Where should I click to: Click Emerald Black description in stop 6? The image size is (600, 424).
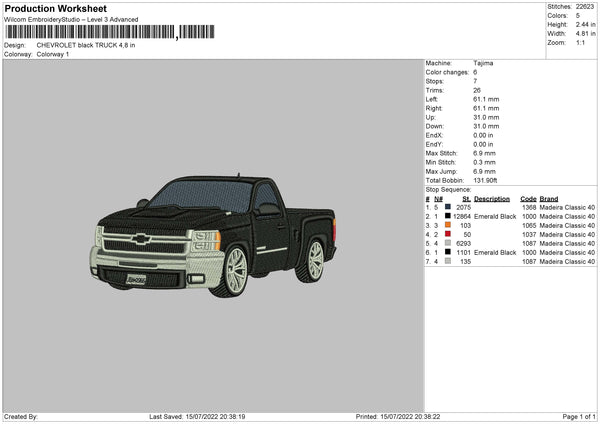coord(495,253)
